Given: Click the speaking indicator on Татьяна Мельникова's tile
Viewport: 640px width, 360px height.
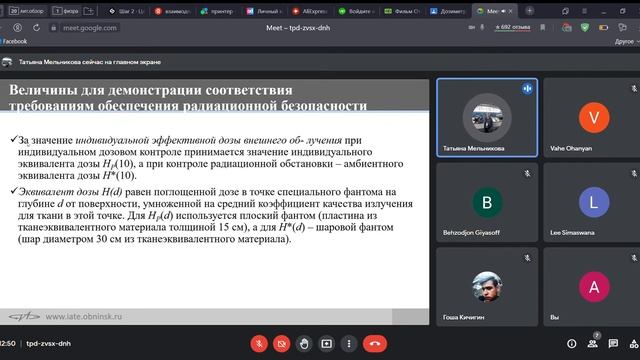Looking at the screenshot, I should tap(527, 89).
